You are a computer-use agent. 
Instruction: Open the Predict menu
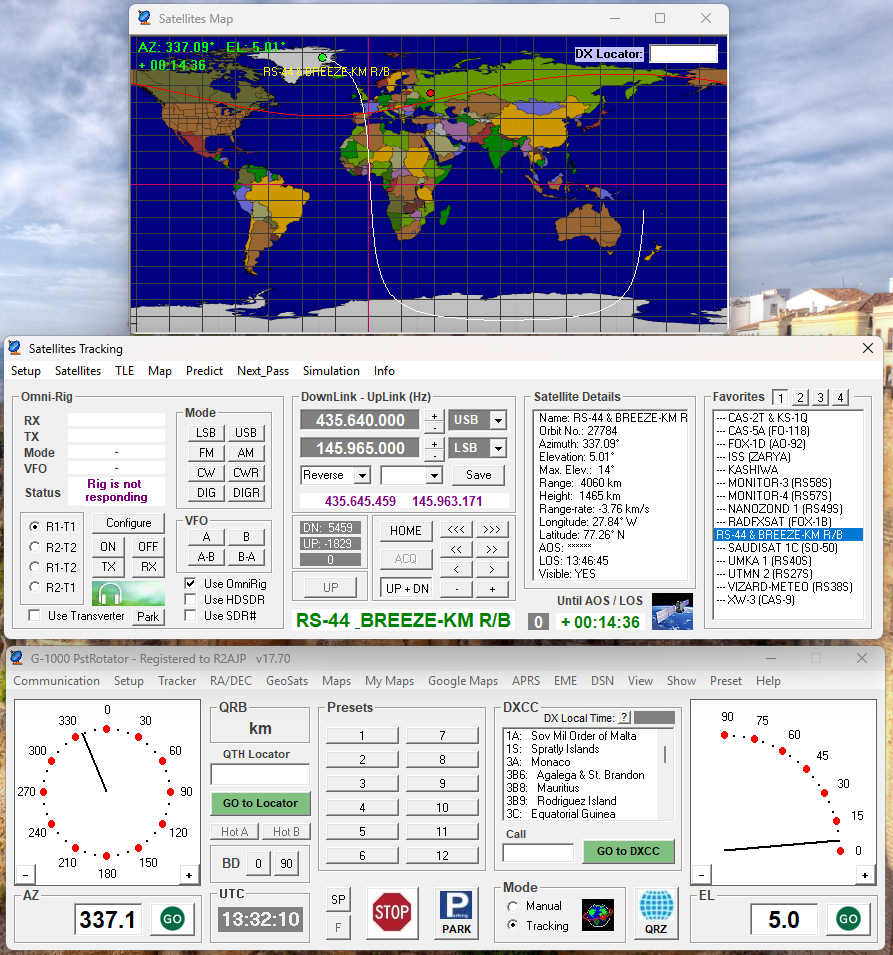[x=205, y=370]
